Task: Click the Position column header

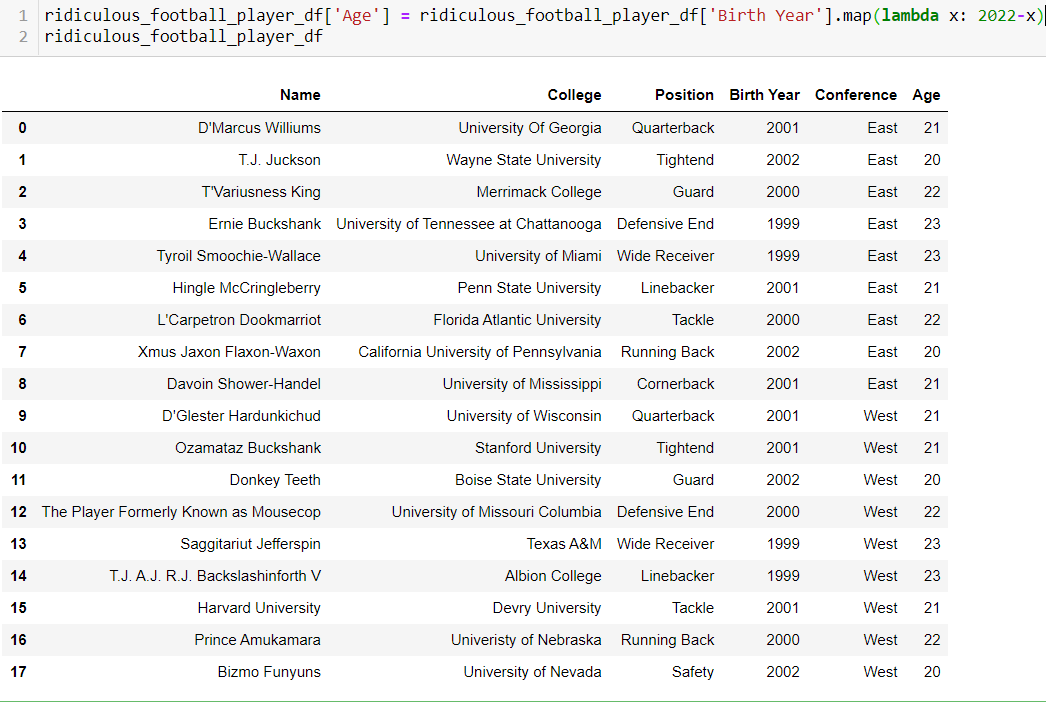Action: pyautogui.click(x=684, y=95)
